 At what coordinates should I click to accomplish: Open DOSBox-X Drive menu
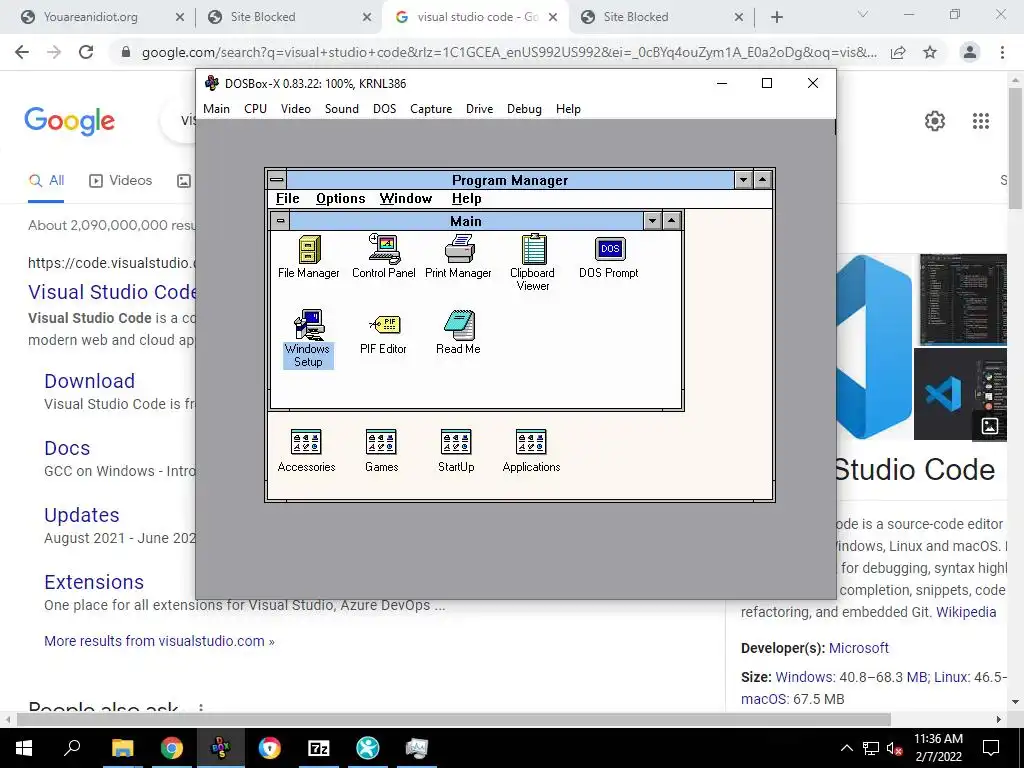[479, 109]
